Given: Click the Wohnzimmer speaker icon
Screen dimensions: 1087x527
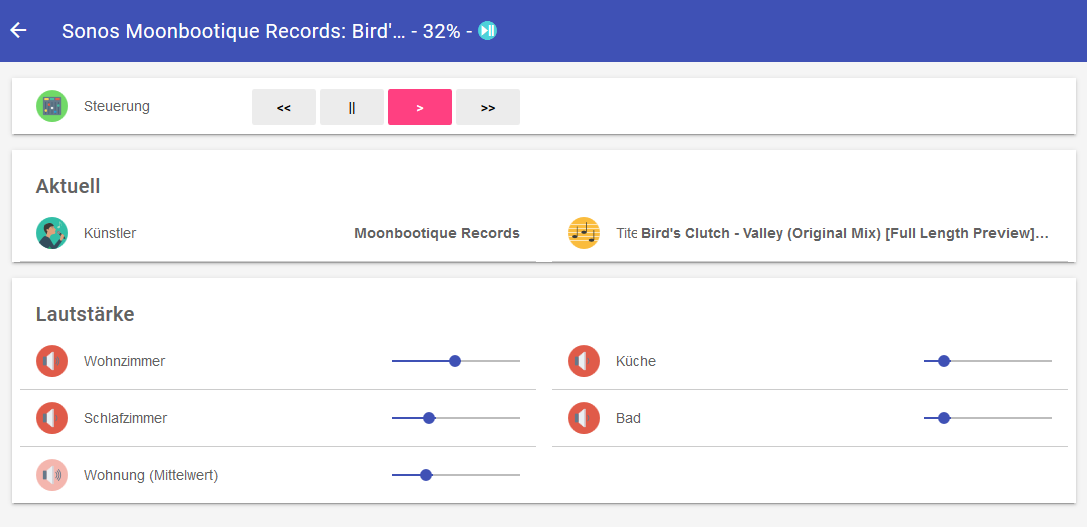Looking at the screenshot, I should pyautogui.click(x=52, y=361).
